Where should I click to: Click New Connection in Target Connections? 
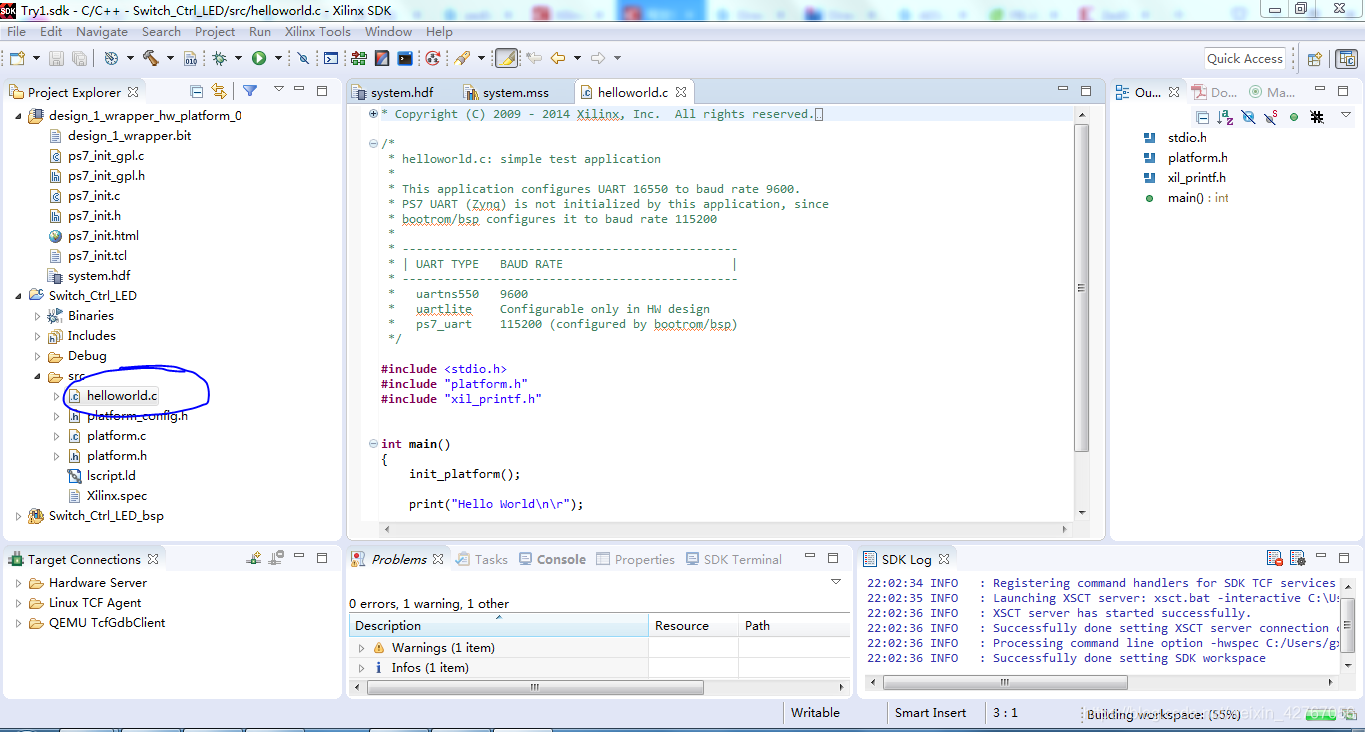256,558
